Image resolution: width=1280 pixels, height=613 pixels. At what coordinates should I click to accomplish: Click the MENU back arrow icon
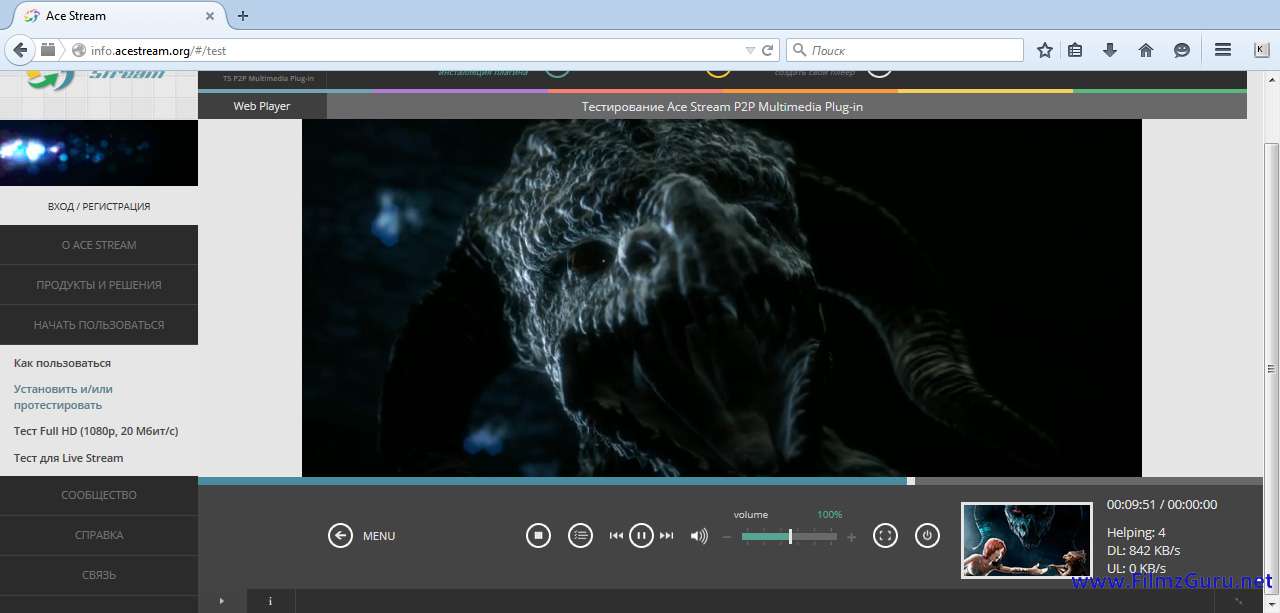[340, 536]
